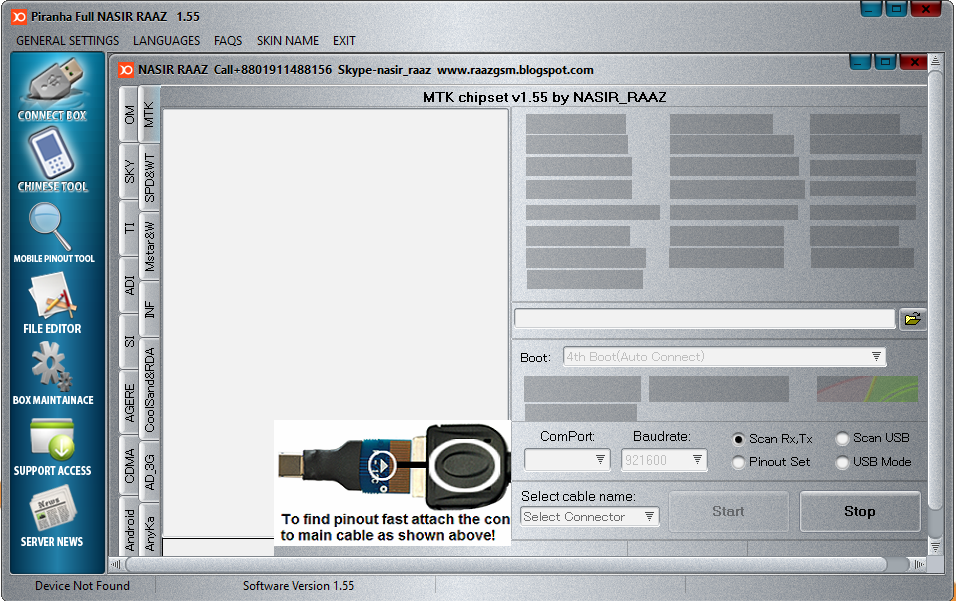Open Box Maintainace gears icon

point(52,368)
